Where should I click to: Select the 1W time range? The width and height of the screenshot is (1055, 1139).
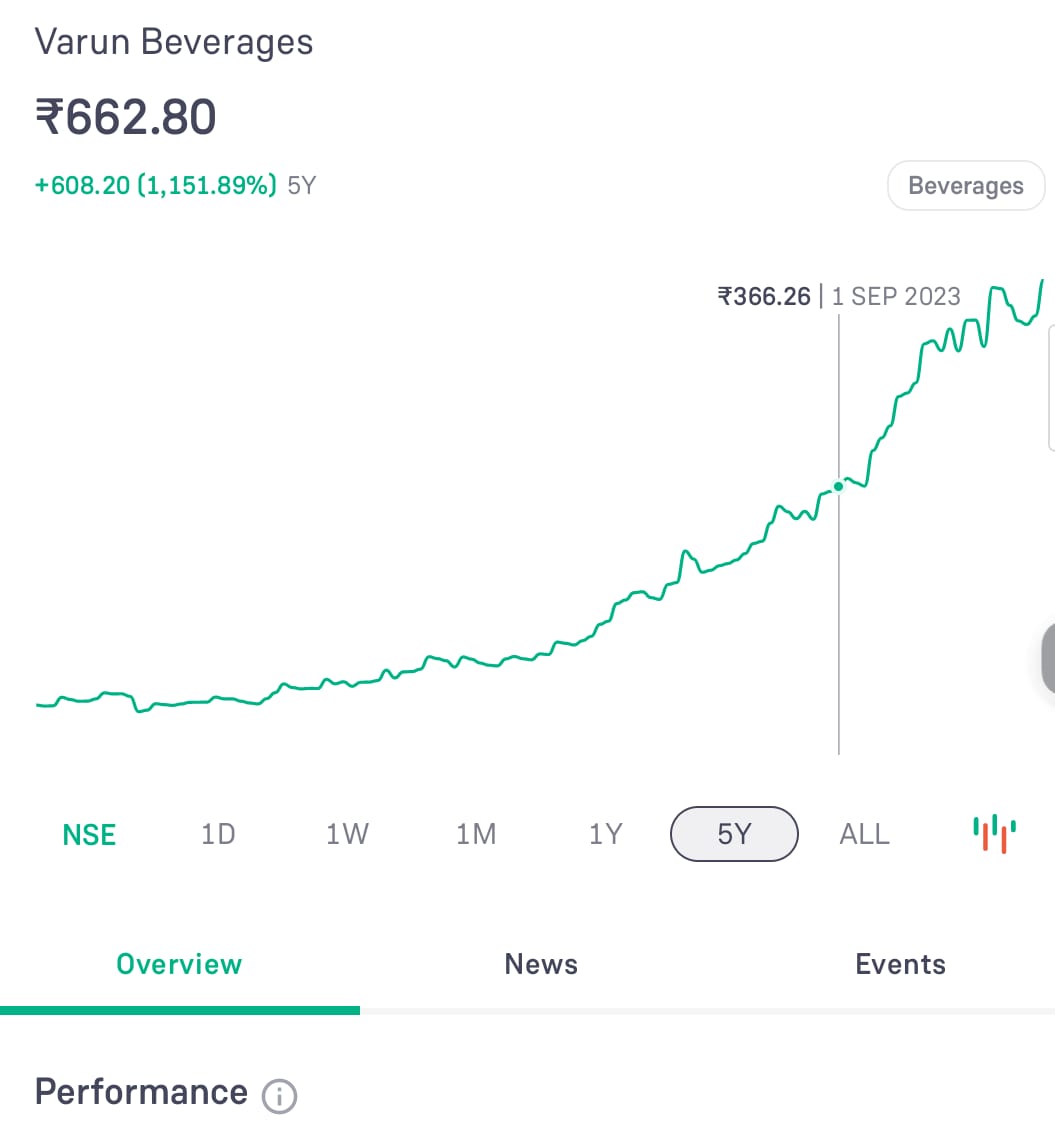(x=347, y=834)
